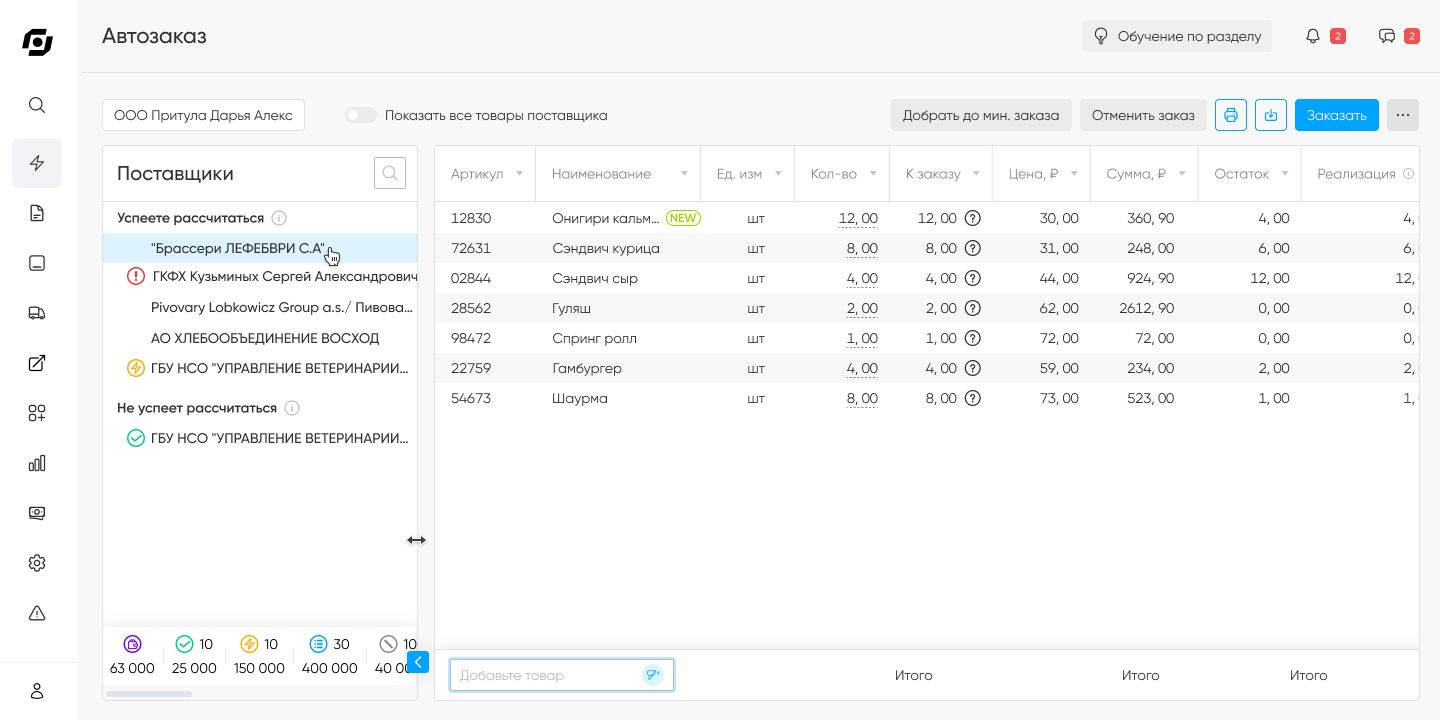The width and height of the screenshot is (1440, 720).
Task: Click the blue list status icon
Action: (x=318, y=644)
